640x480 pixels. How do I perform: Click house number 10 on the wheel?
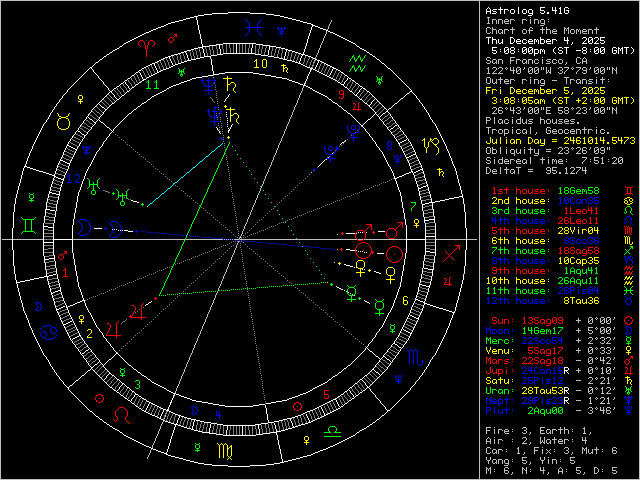260,64
